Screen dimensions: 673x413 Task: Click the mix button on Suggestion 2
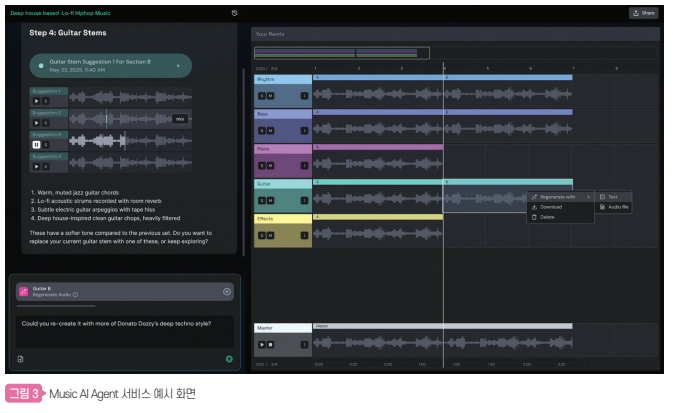pyautogui.click(x=180, y=119)
